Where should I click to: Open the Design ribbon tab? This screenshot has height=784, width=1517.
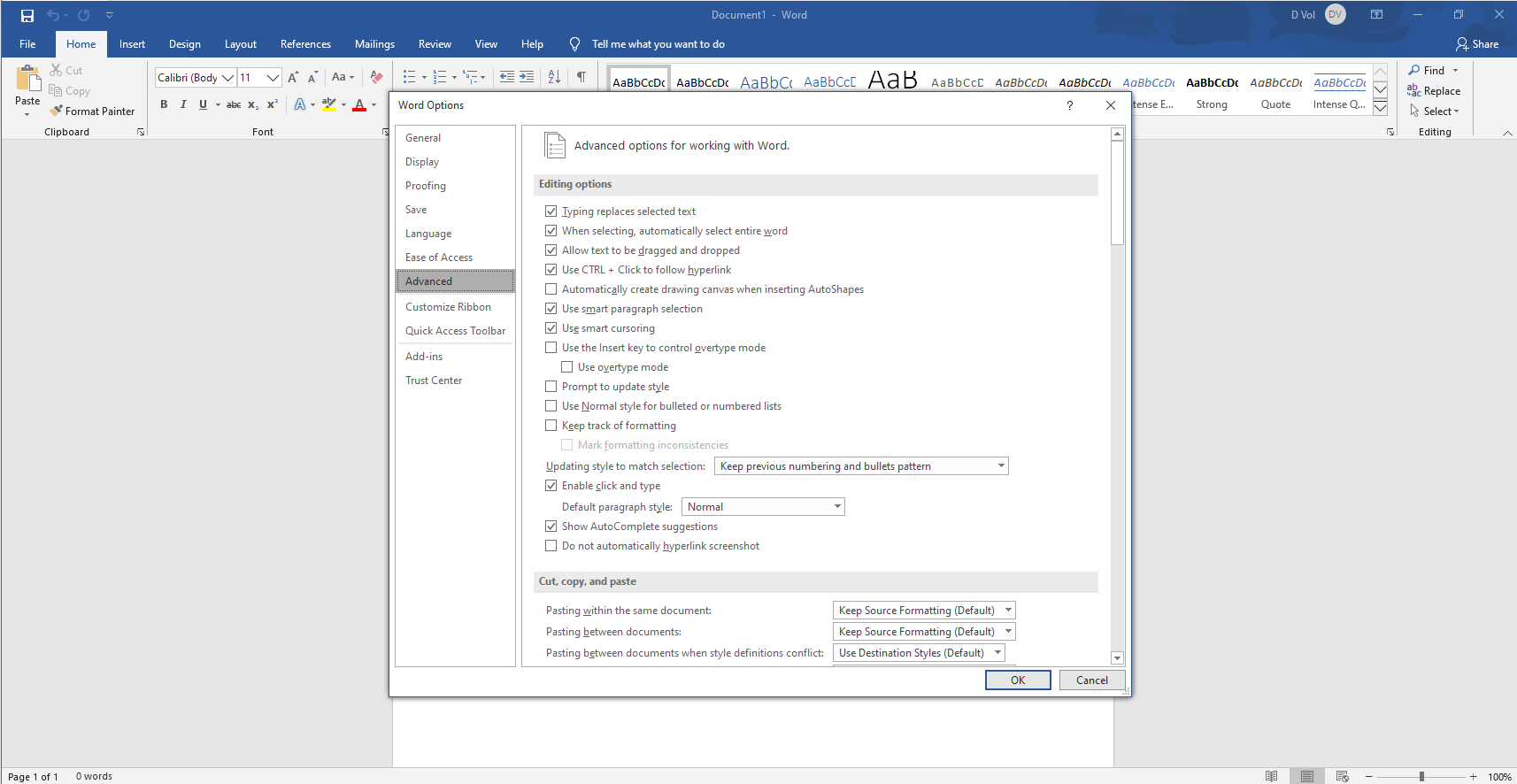pos(185,44)
